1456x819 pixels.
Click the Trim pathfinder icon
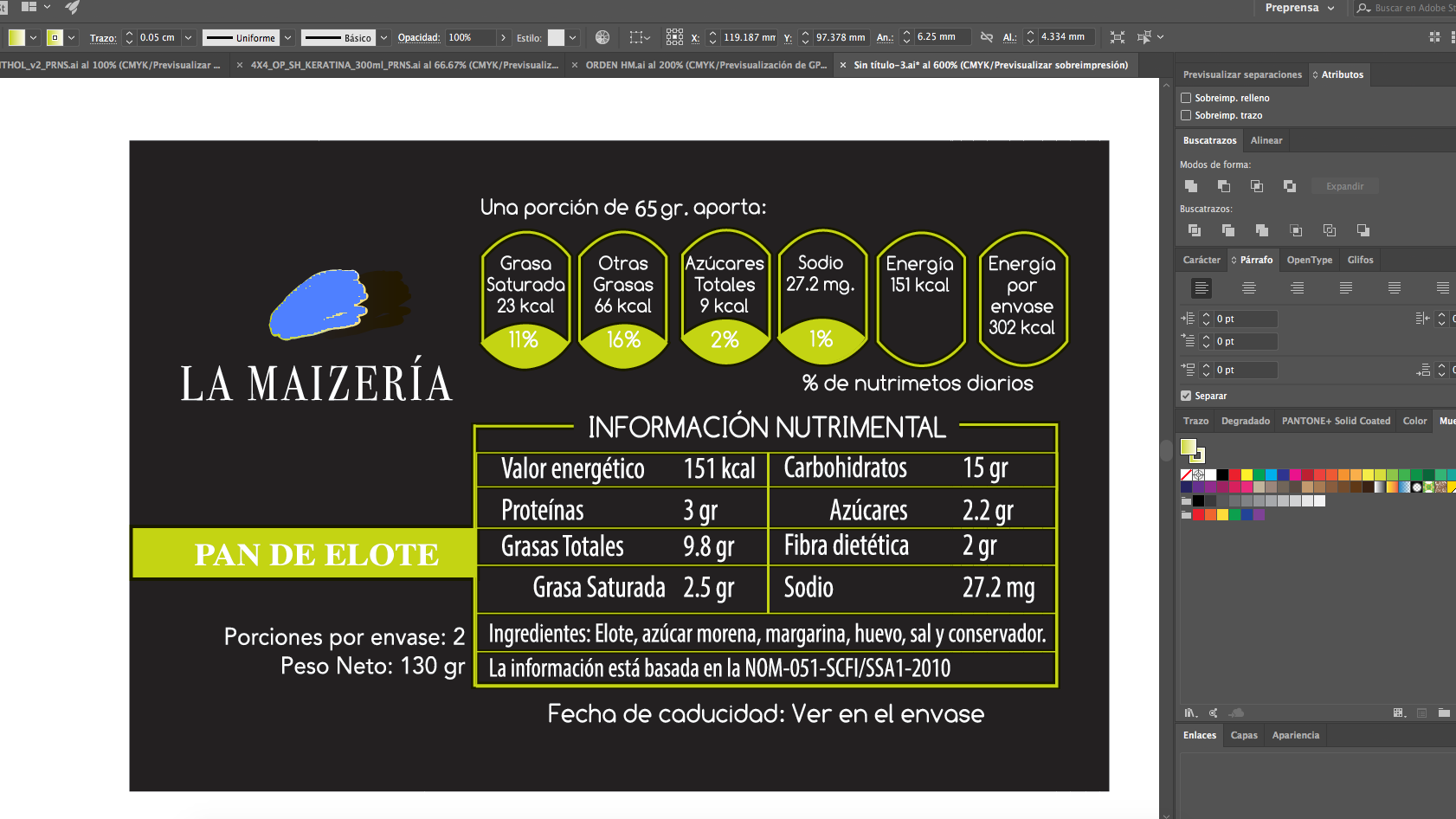coord(1228,230)
